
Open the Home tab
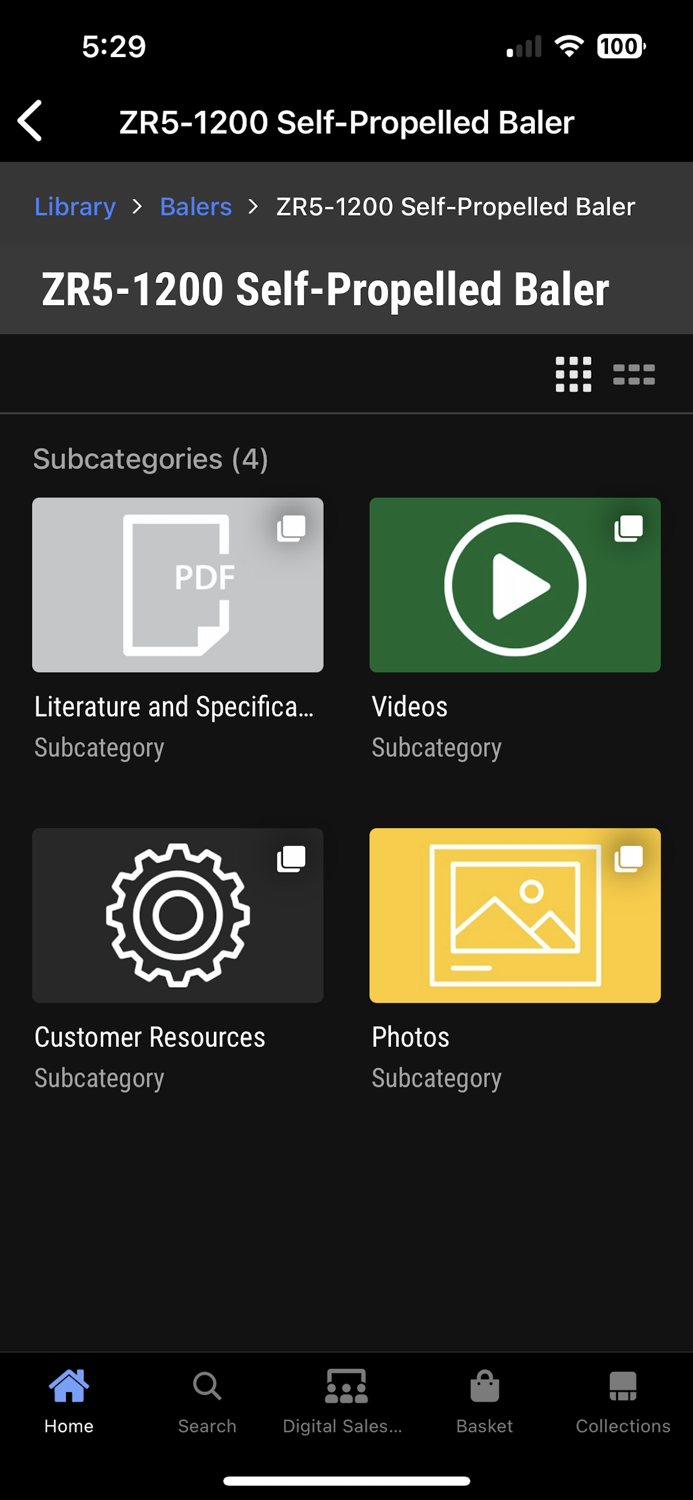point(69,1402)
